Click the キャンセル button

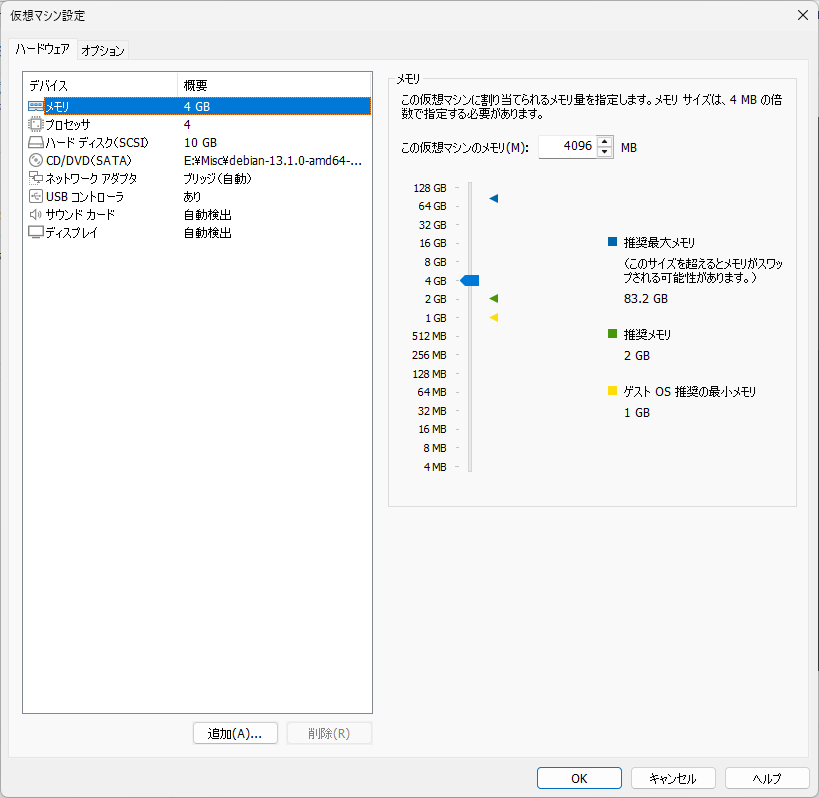click(x=672, y=778)
